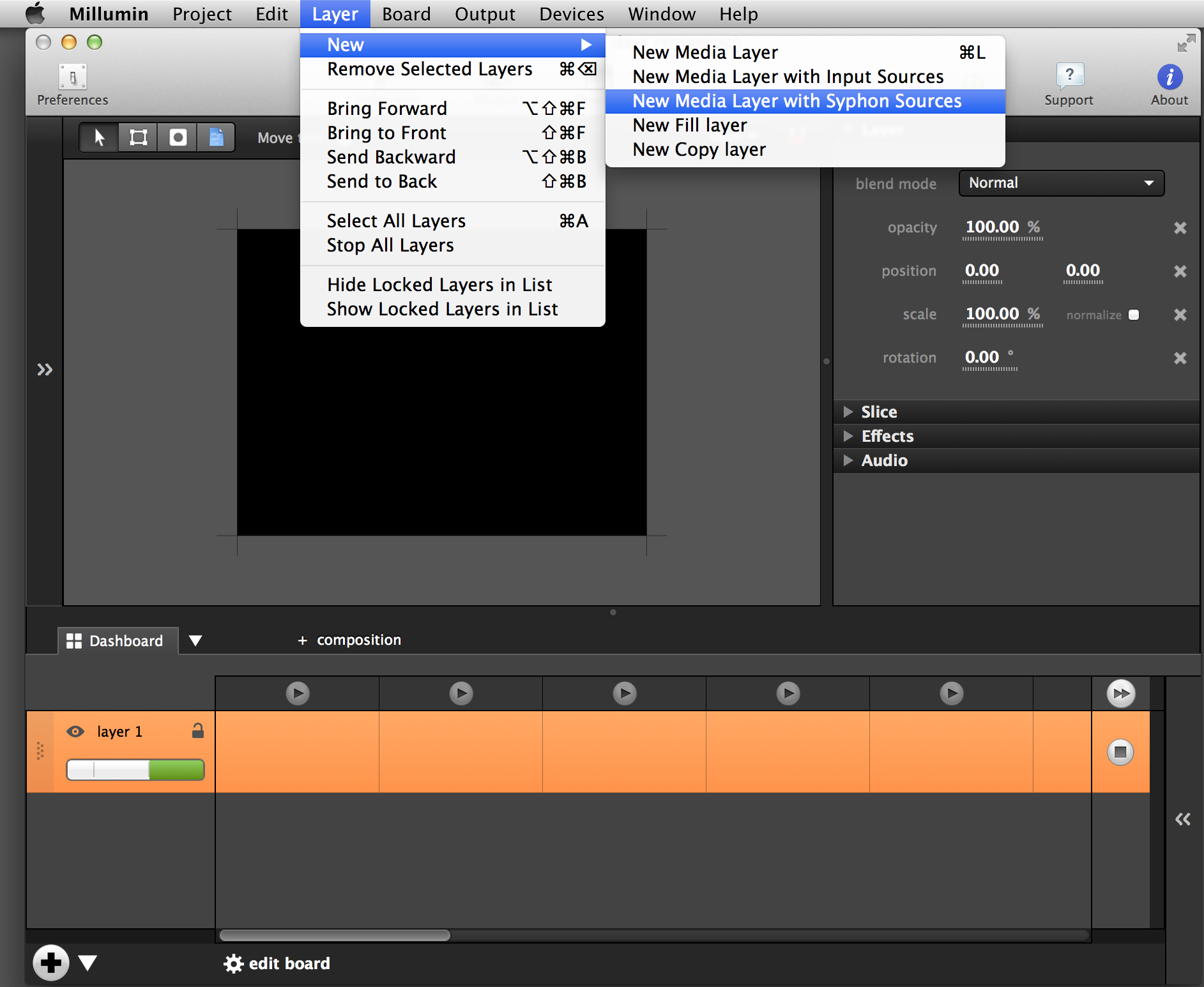The height and width of the screenshot is (987, 1204).
Task: Choose New Media Layer with Syphon Sources
Action: pos(805,101)
